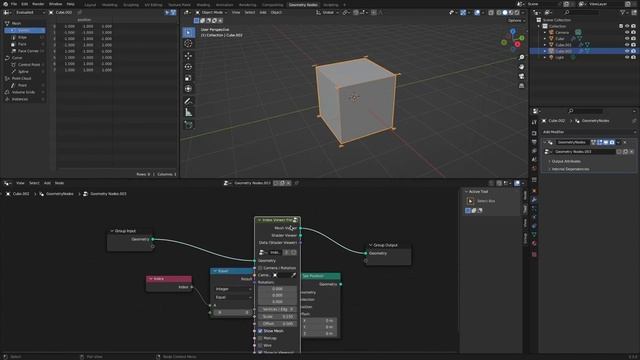Select the Transform tool in viewport
Image resolution: width=640 pixels, height=360 pixels.
(x=188, y=89)
